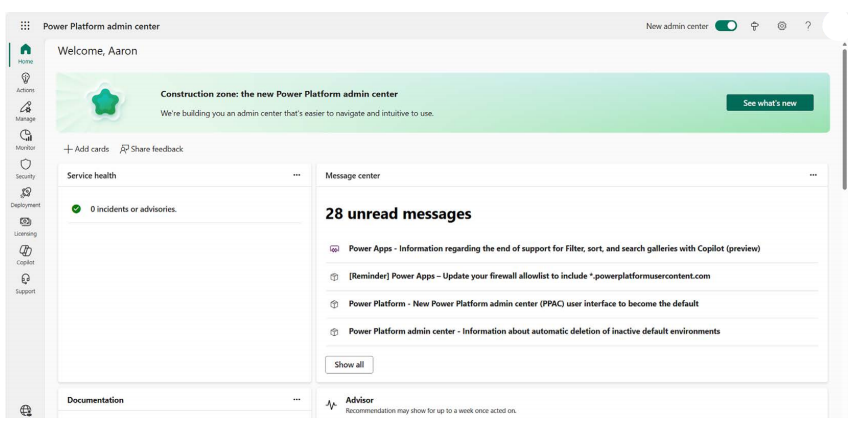Click the Message center card title
Image resolution: width=863 pixels, height=433 pixels.
tap(352, 176)
